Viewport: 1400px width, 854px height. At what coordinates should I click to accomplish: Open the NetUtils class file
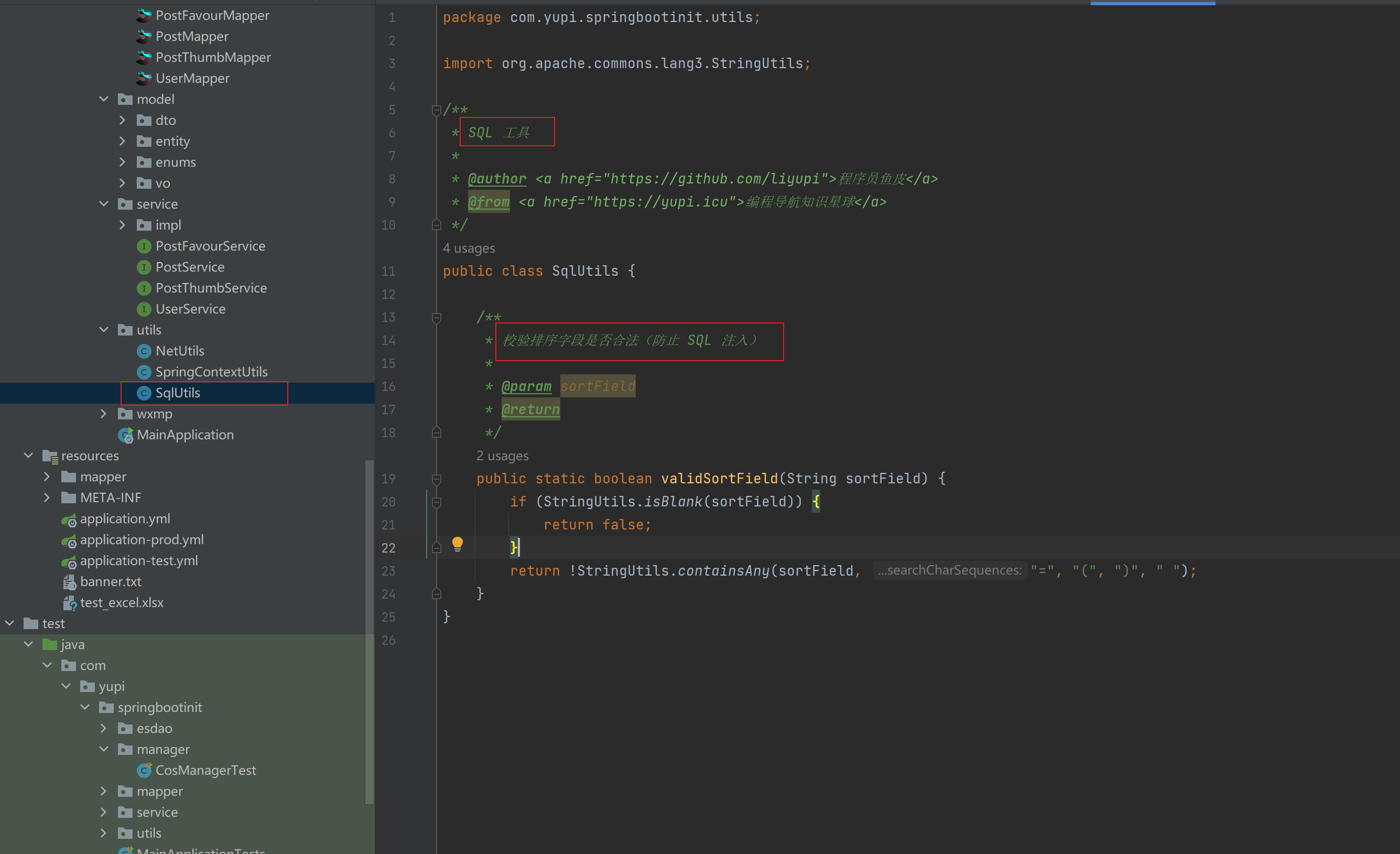pyautogui.click(x=180, y=351)
